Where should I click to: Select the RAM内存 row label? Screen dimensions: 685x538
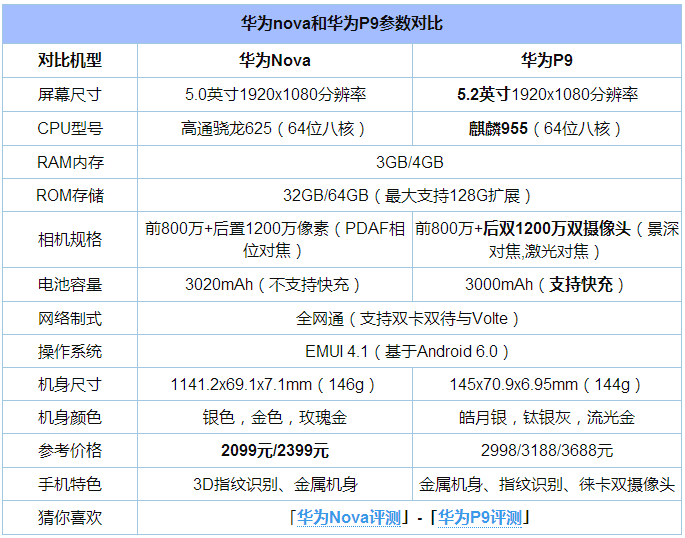[x=70, y=162]
